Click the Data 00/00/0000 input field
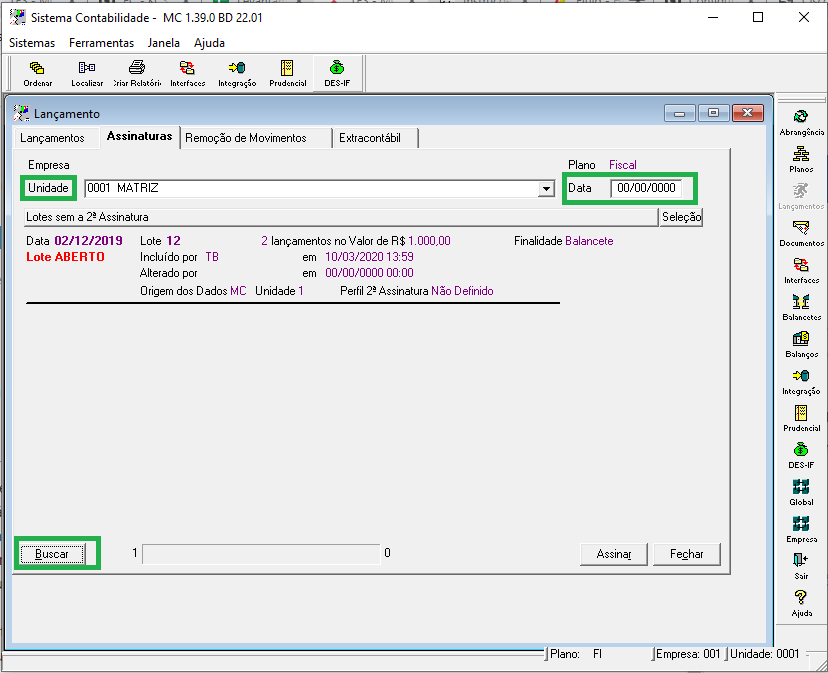The height and width of the screenshot is (673, 828). pos(646,188)
